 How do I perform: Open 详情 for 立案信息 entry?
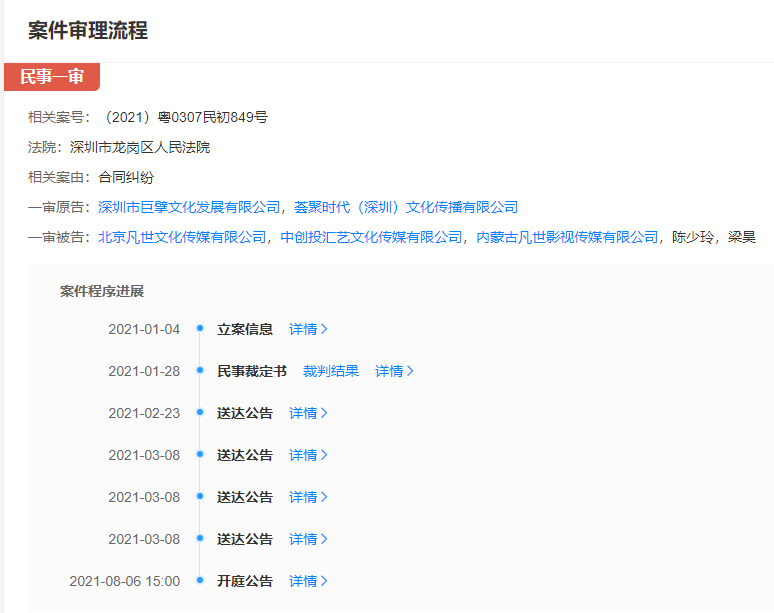pos(308,329)
